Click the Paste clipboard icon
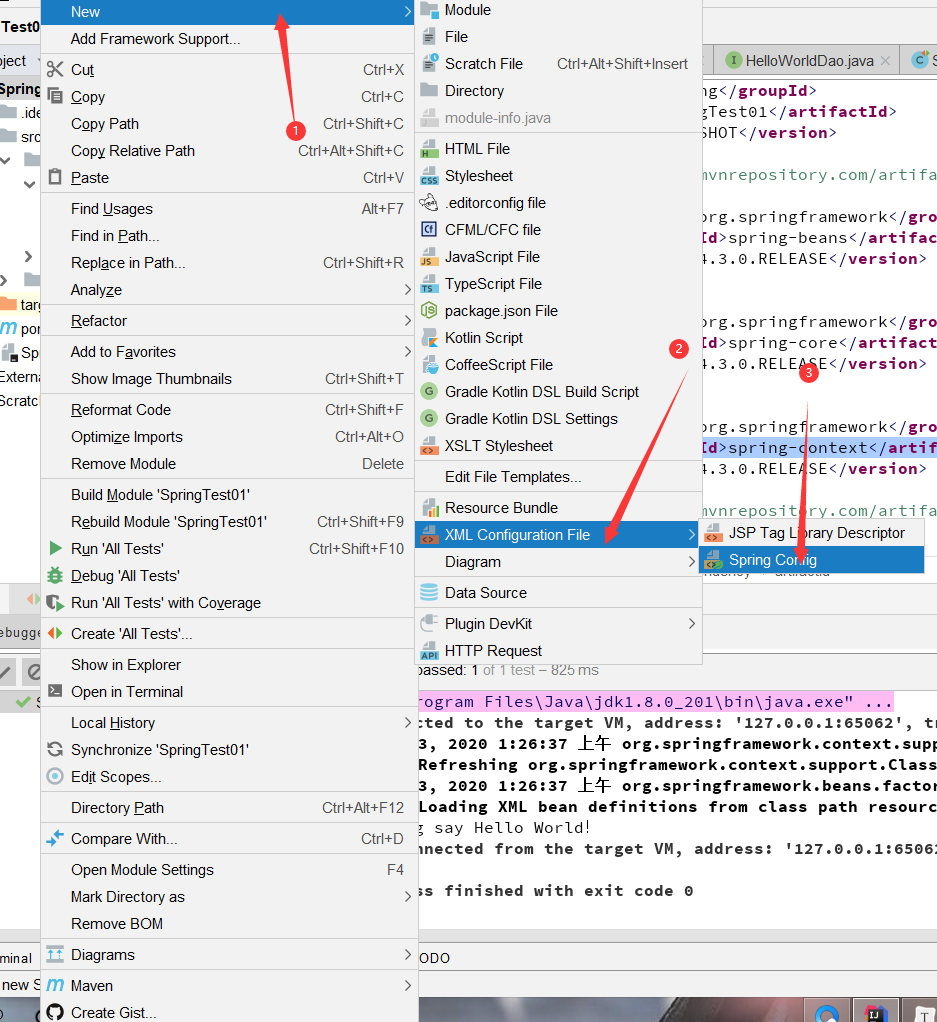Viewport: 937px width, 1022px height. point(55,177)
